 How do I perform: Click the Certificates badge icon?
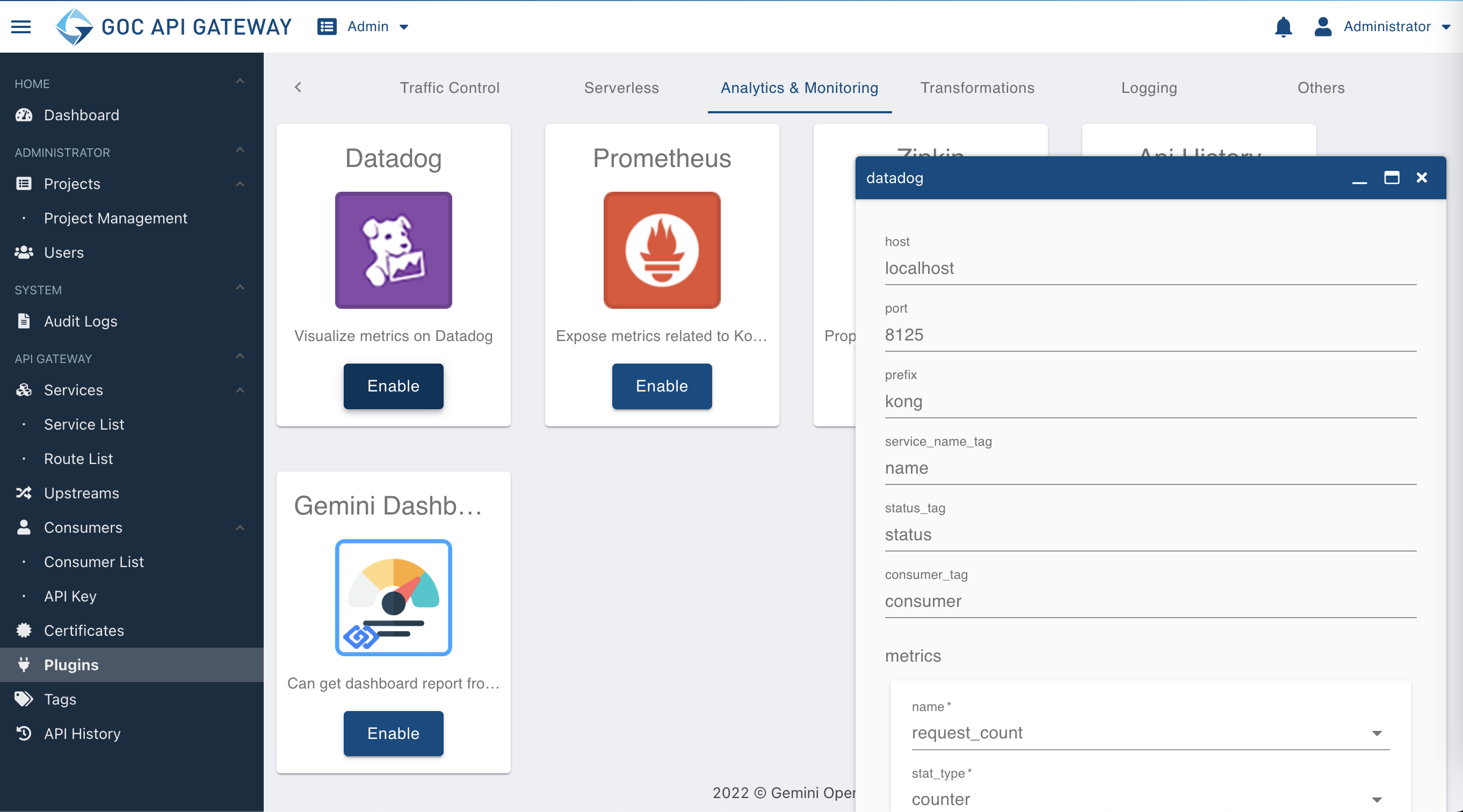pos(24,630)
